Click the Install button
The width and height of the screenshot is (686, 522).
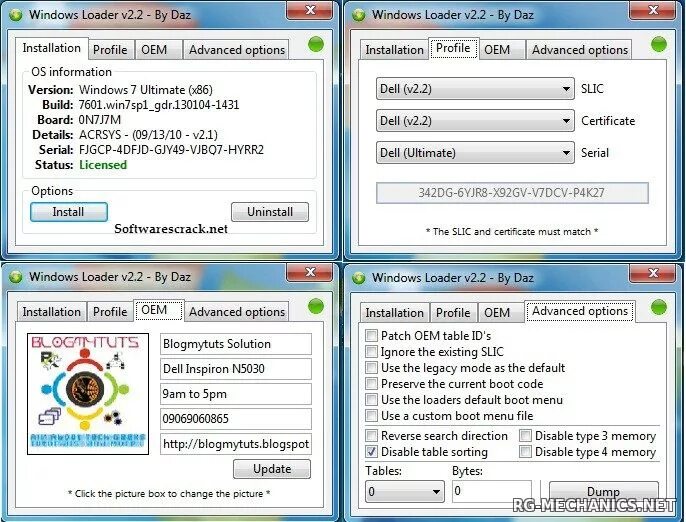pos(69,212)
